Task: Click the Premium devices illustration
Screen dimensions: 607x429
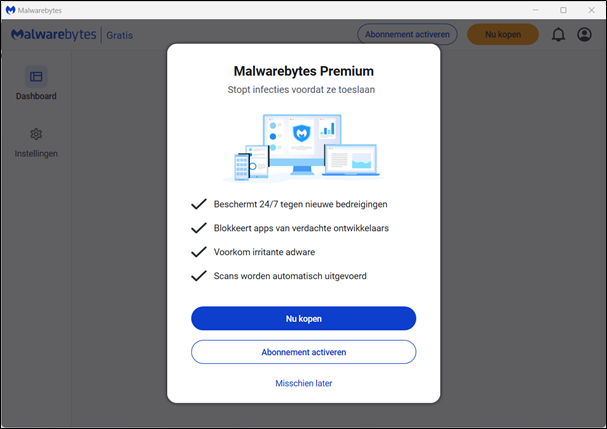Action: 304,148
